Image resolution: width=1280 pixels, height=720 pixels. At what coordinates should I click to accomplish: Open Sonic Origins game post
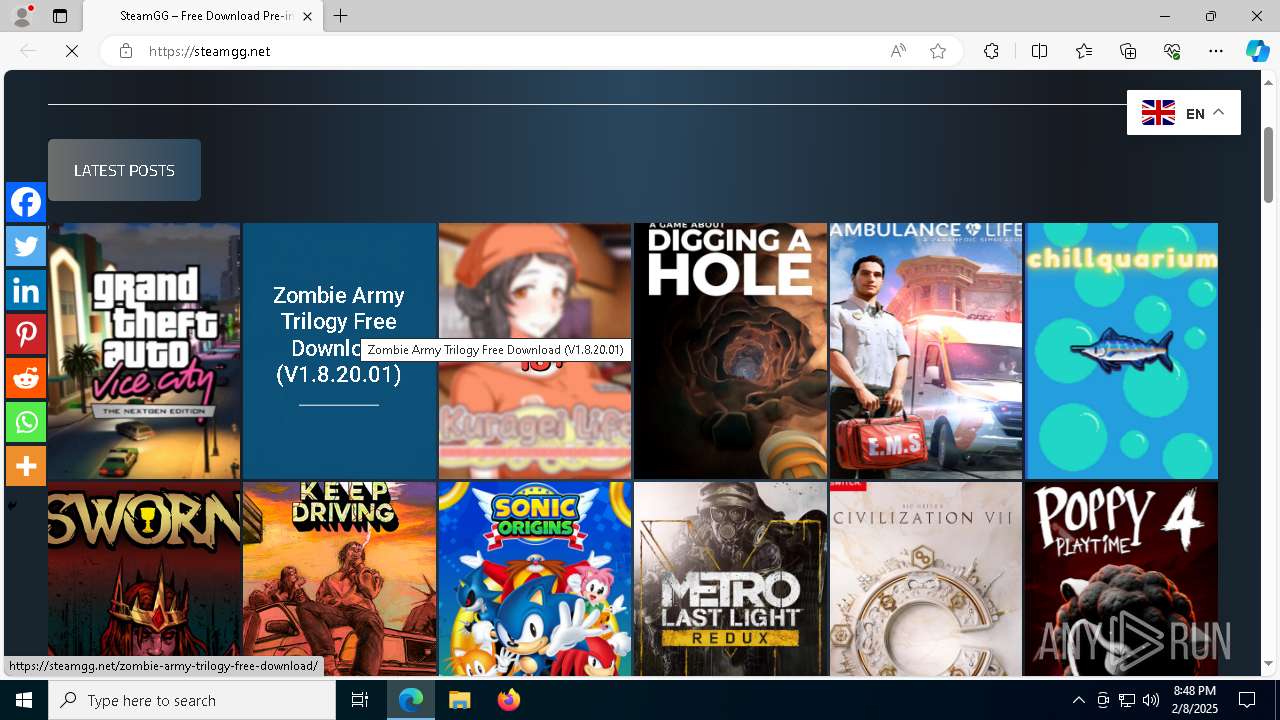(x=535, y=579)
